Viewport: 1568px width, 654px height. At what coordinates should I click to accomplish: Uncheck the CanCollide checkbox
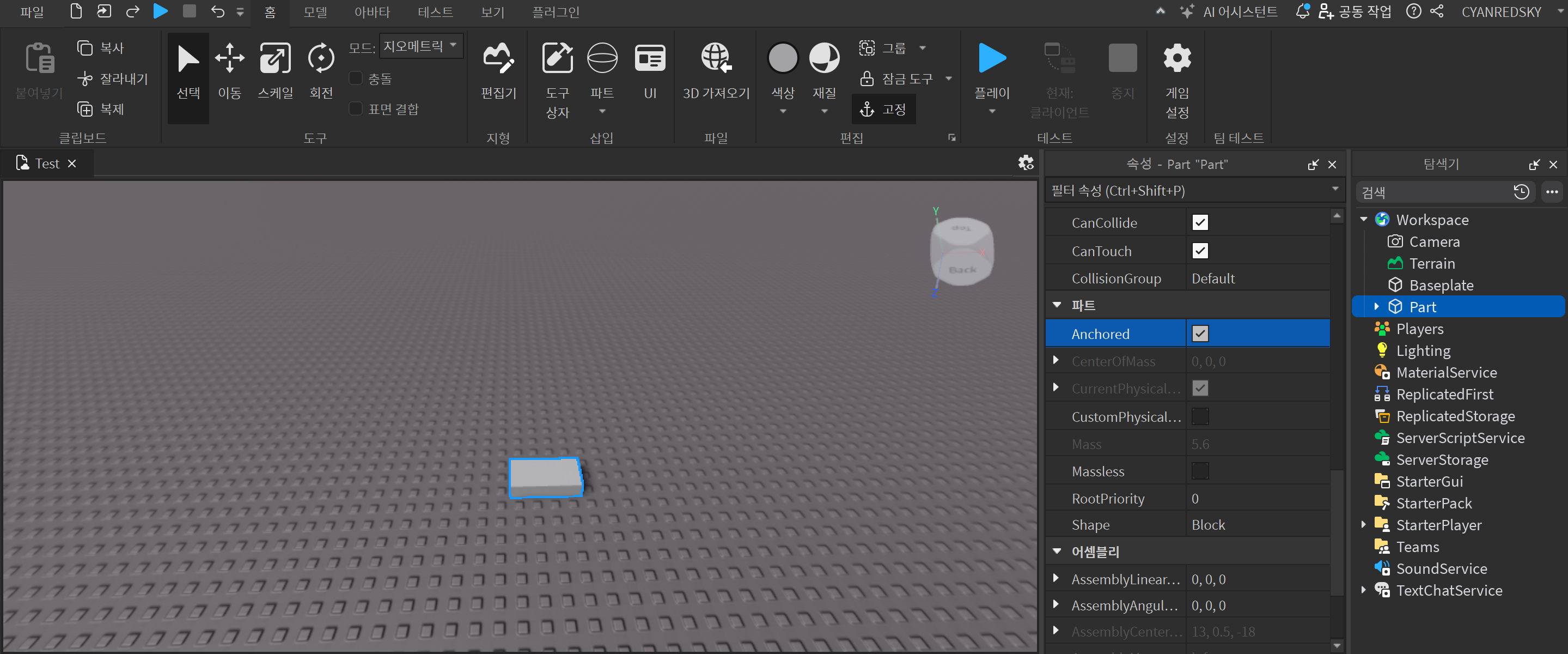click(1200, 223)
